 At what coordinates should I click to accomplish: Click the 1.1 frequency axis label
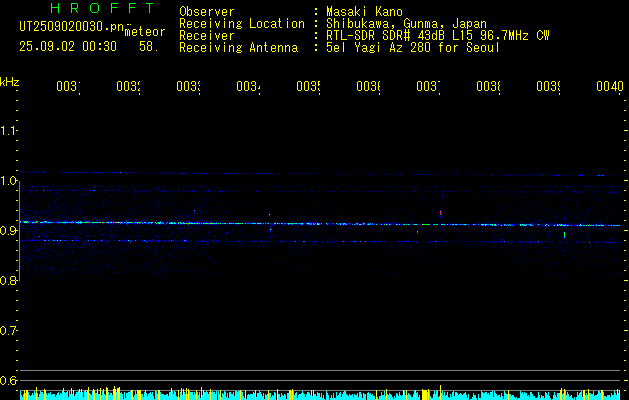click(x=8, y=130)
